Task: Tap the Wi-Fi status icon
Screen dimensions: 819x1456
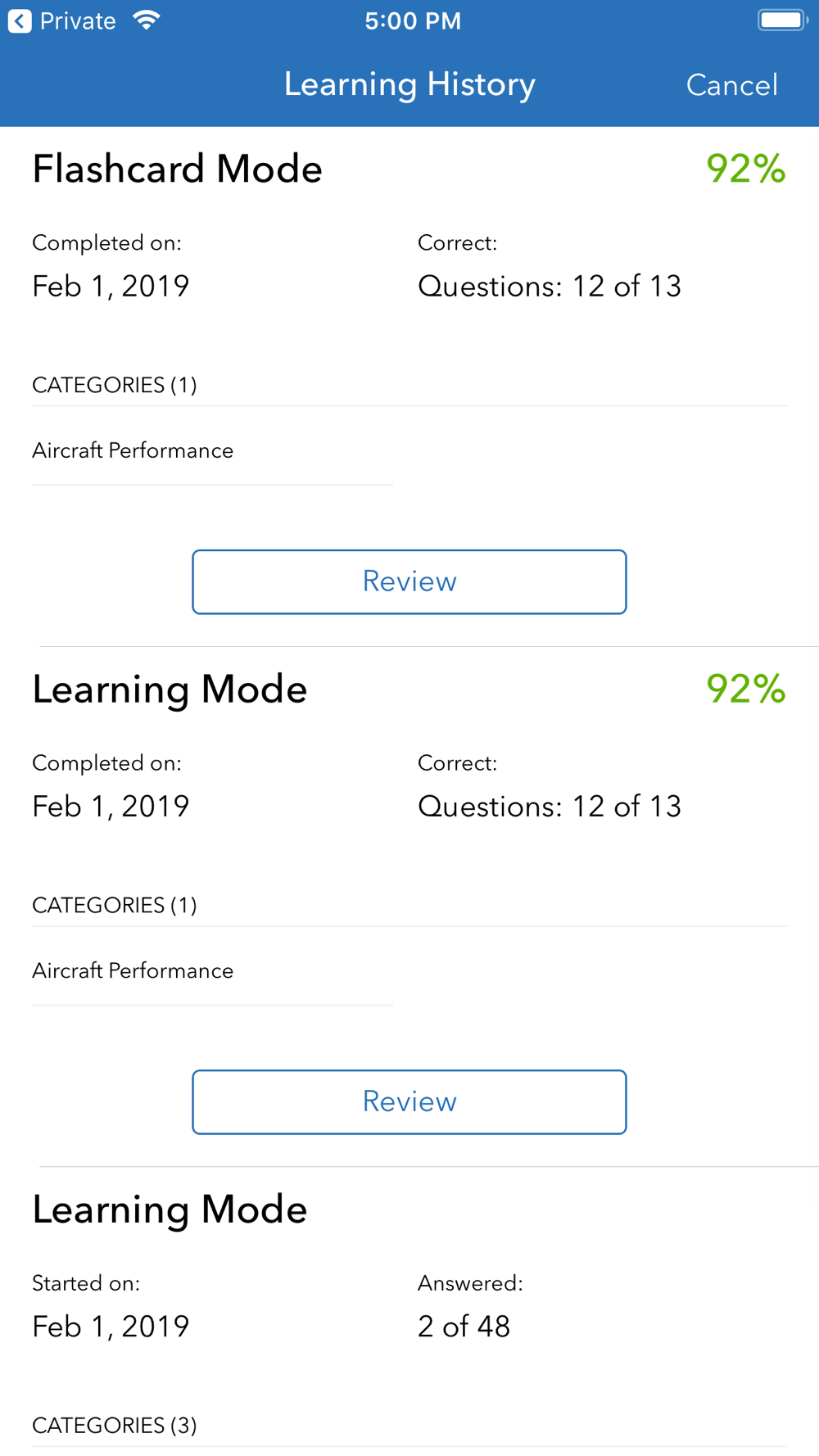Action: click(147, 20)
